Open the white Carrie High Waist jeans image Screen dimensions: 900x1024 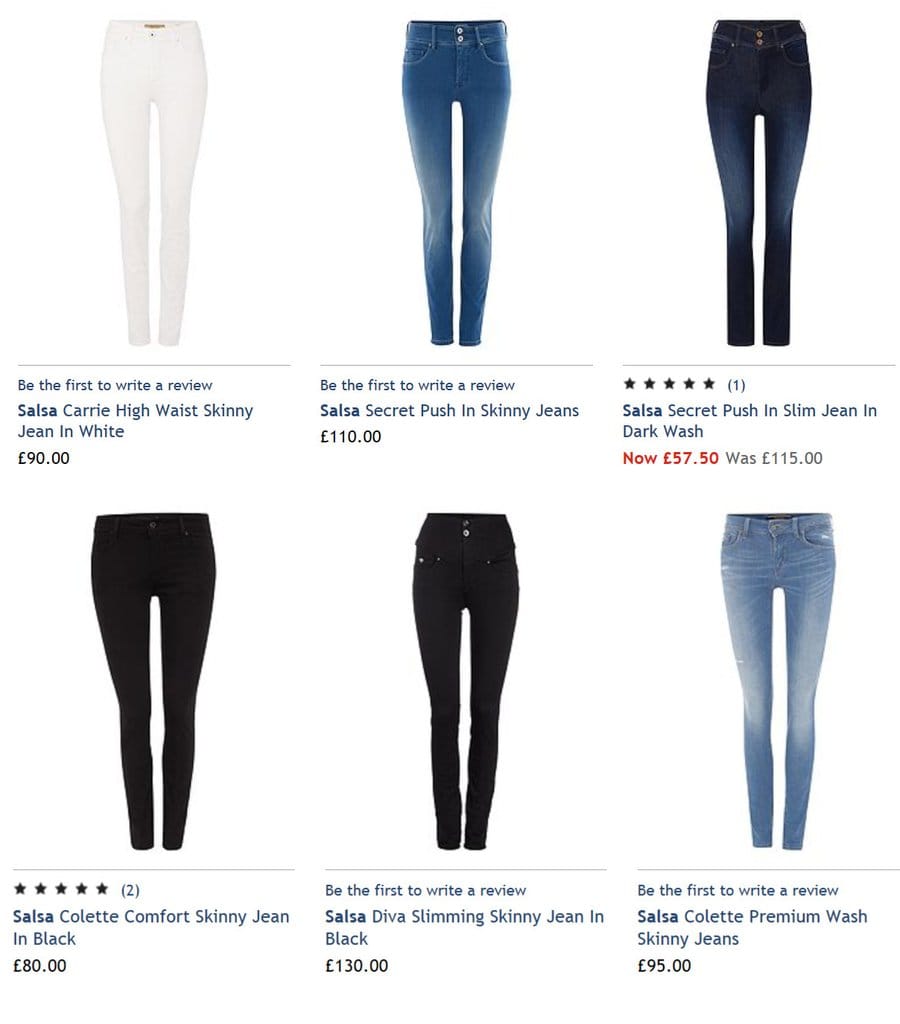[154, 183]
